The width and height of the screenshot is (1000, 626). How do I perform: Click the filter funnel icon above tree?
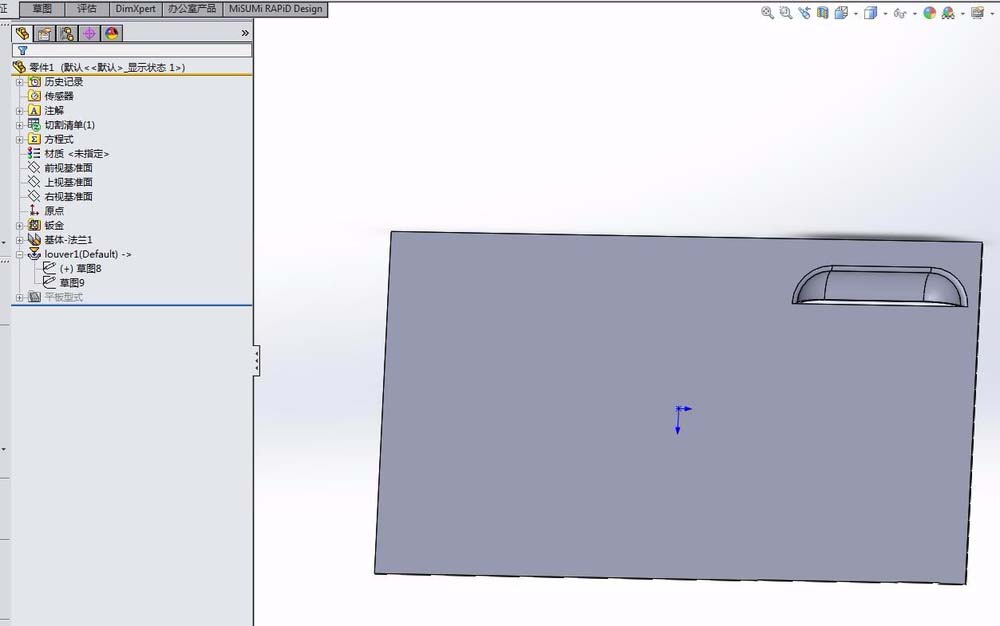point(21,50)
